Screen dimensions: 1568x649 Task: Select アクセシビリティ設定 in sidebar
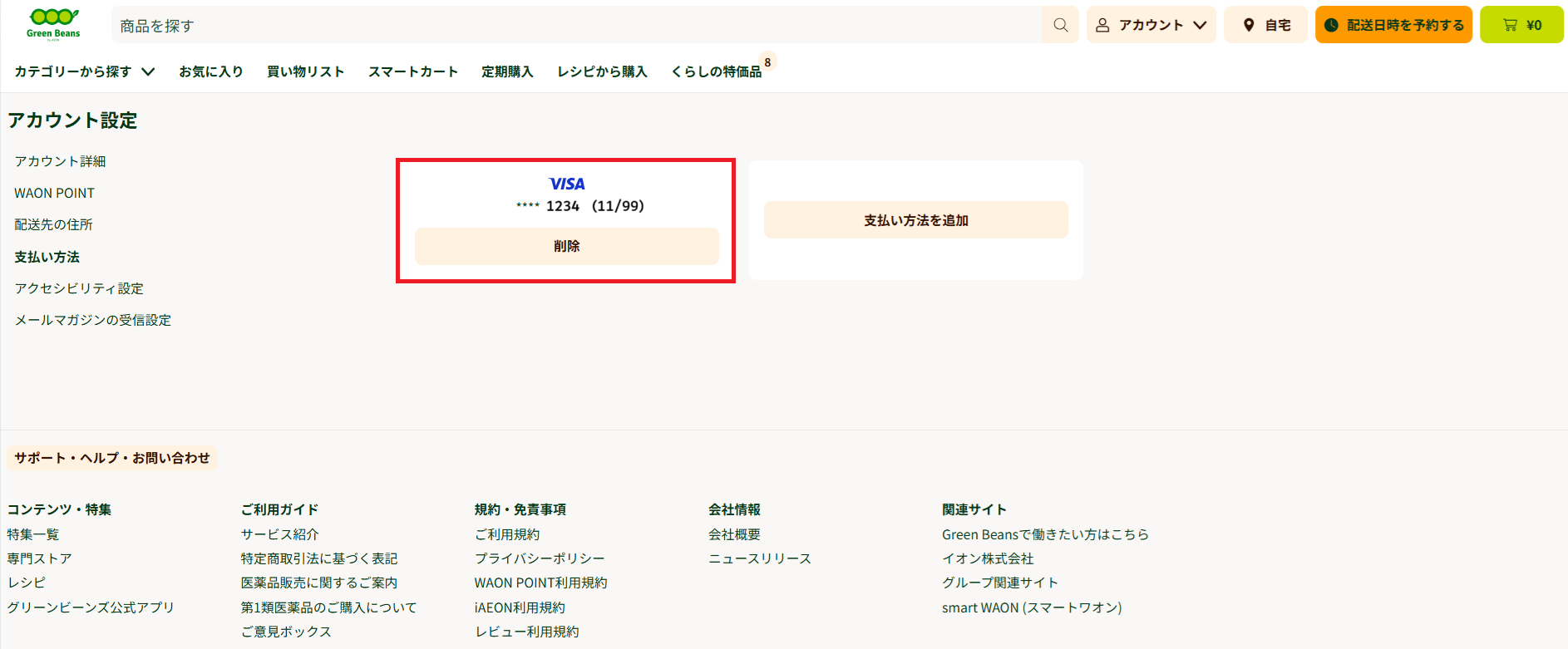(x=79, y=288)
